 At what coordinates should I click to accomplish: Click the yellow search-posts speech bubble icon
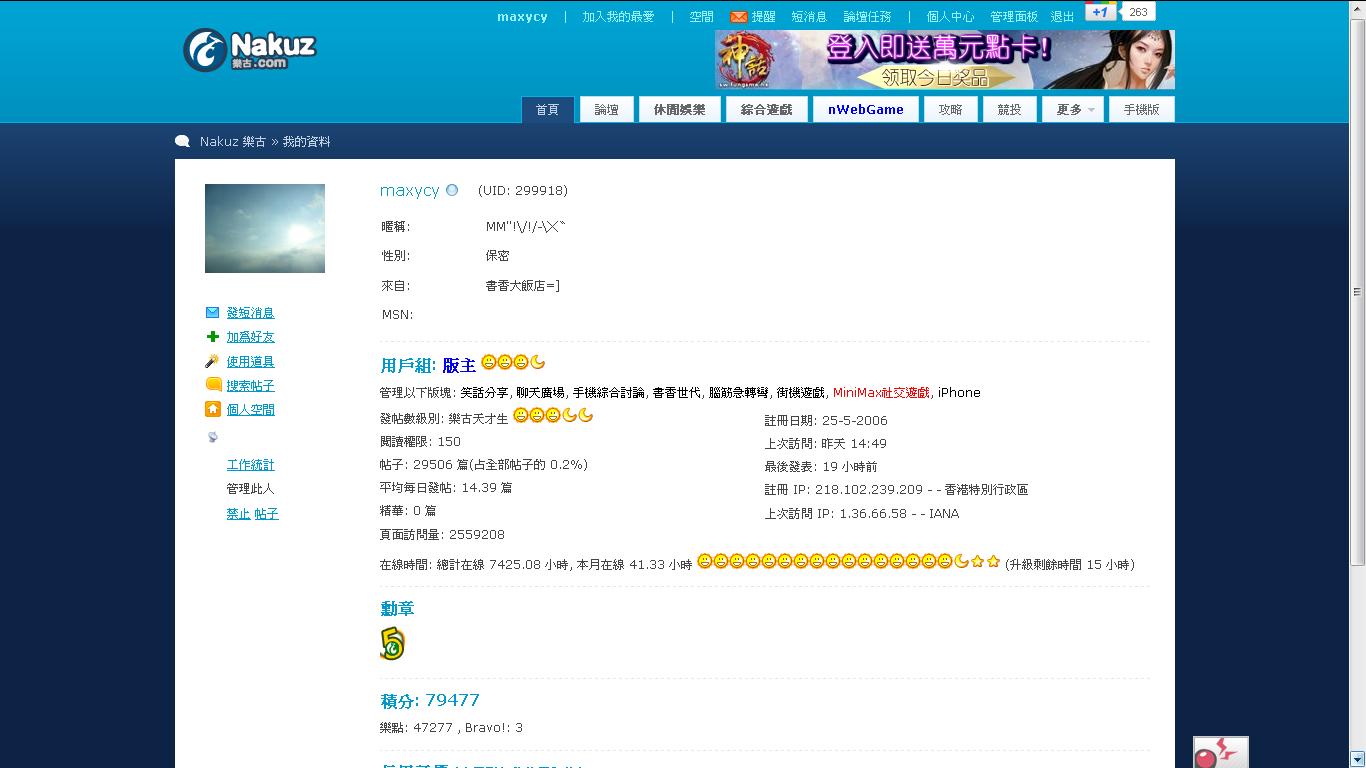pyautogui.click(x=213, y=384)
